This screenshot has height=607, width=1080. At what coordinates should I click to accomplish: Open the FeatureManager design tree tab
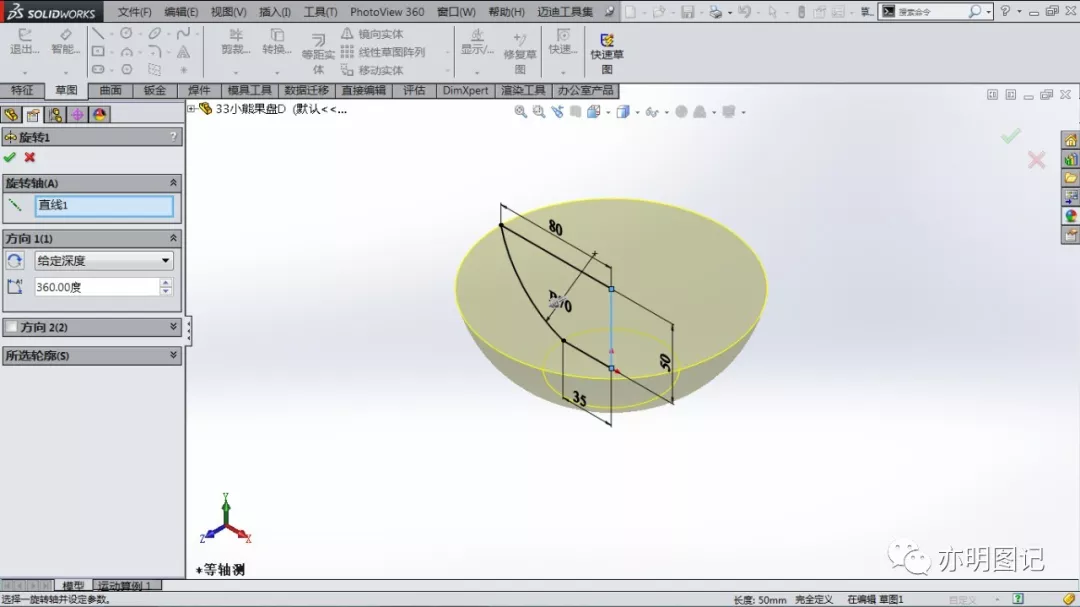11,115
